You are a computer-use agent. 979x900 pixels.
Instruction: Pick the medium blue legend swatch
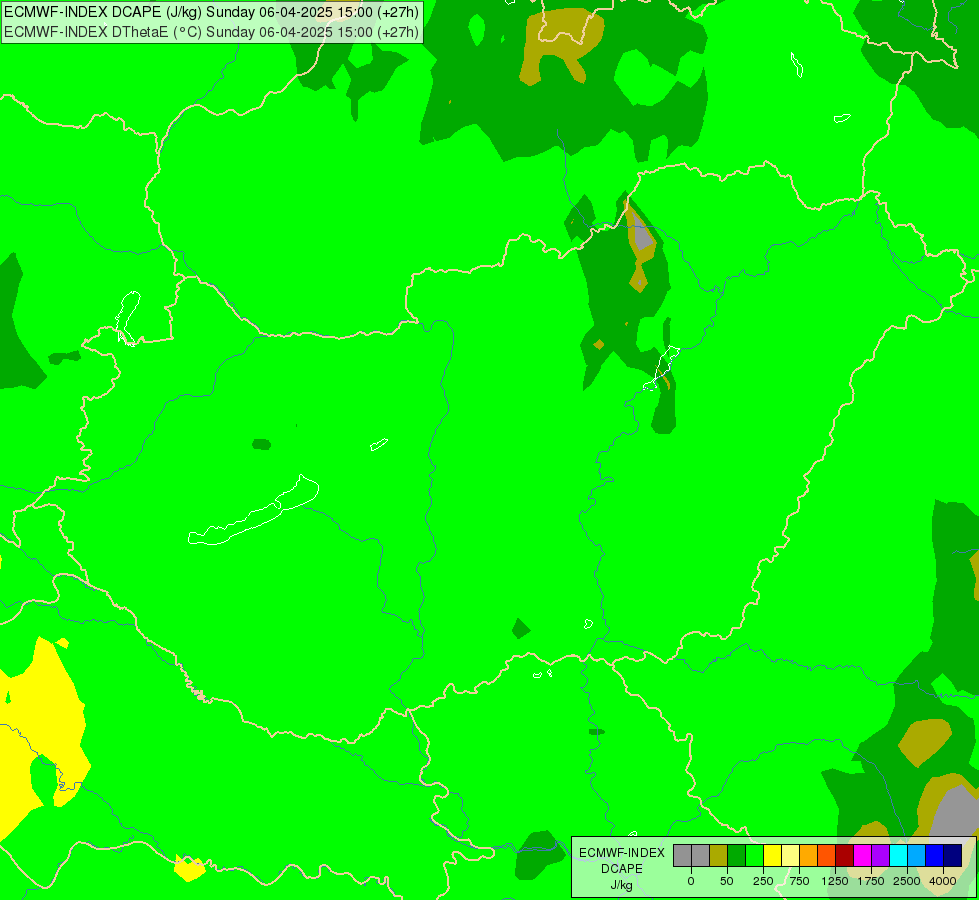[935, 855]
